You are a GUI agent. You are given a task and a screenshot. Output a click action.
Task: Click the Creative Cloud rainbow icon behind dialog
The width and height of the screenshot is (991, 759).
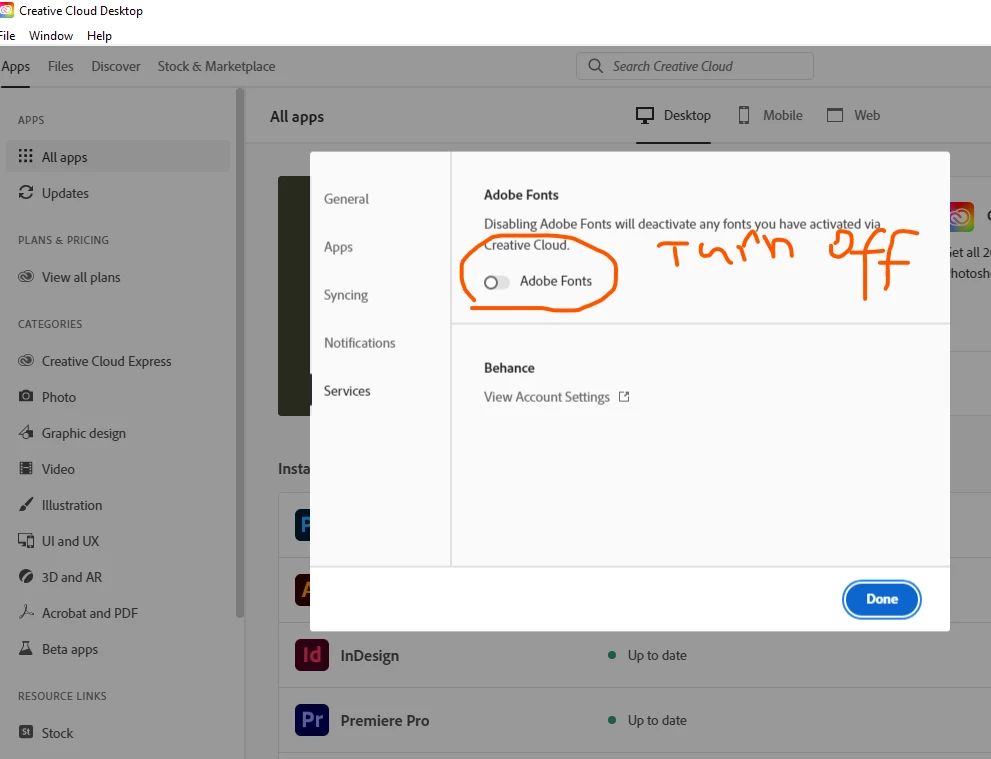click(x=961, y=217)
